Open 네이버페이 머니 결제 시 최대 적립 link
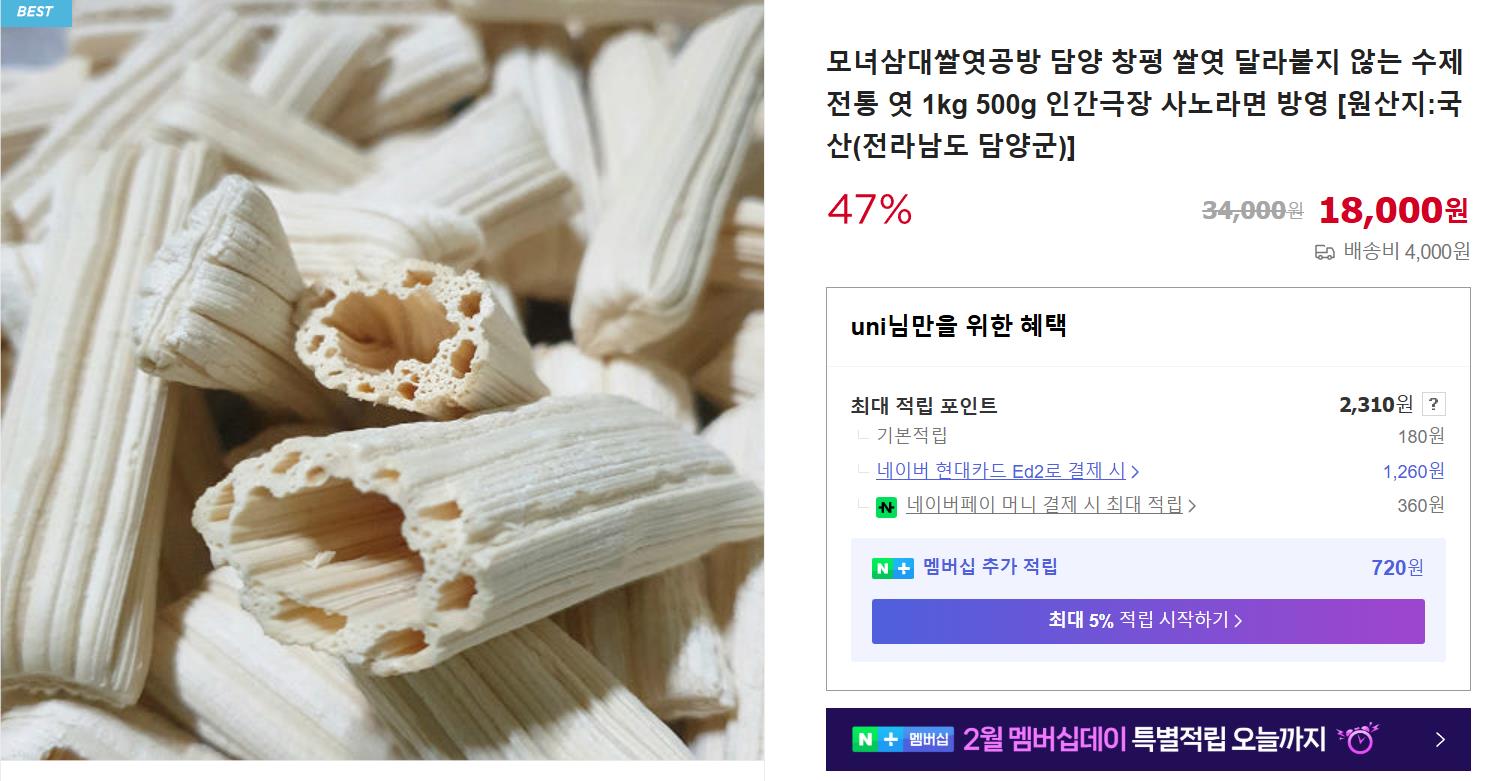Screen dimensions: 1500x781 pyautogui.click(x=1044, y=505)
